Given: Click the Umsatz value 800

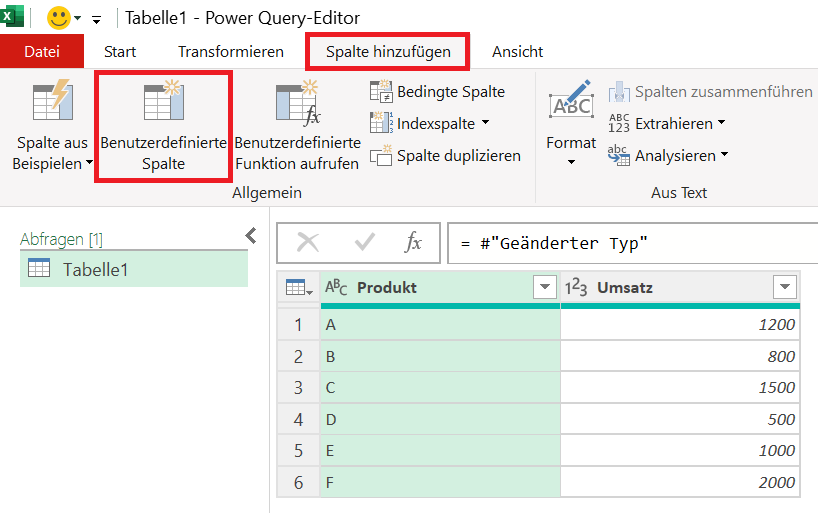Looking at the screenshot, I should [680, 356].
